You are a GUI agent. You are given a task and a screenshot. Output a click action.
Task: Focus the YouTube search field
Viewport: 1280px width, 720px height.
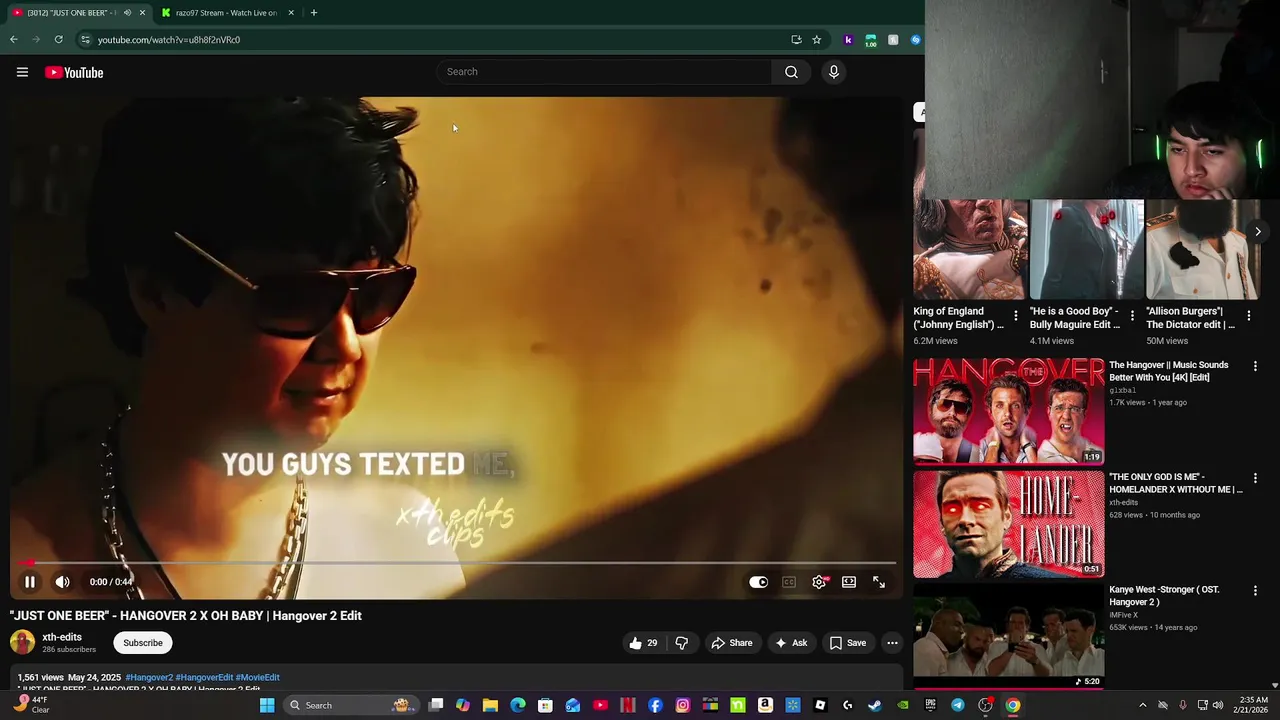click(x=604, y=72)
